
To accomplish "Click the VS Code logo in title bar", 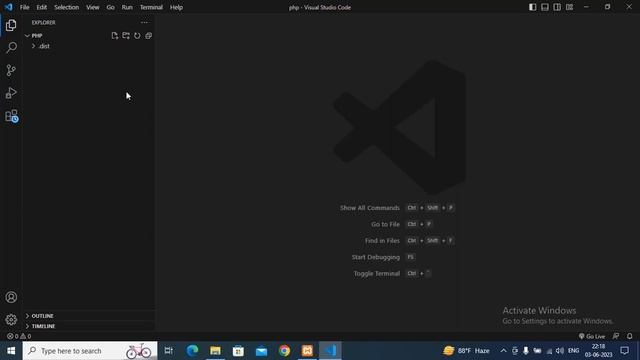I will [x=9, y=7].
